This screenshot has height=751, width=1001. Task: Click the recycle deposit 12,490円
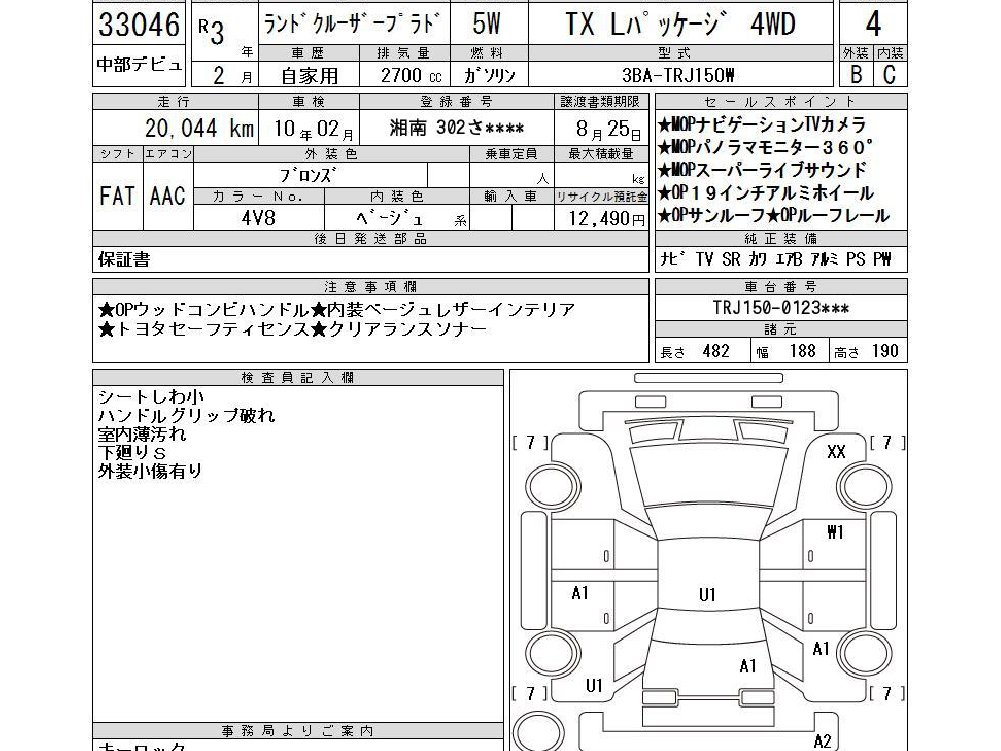click(606, 219)
